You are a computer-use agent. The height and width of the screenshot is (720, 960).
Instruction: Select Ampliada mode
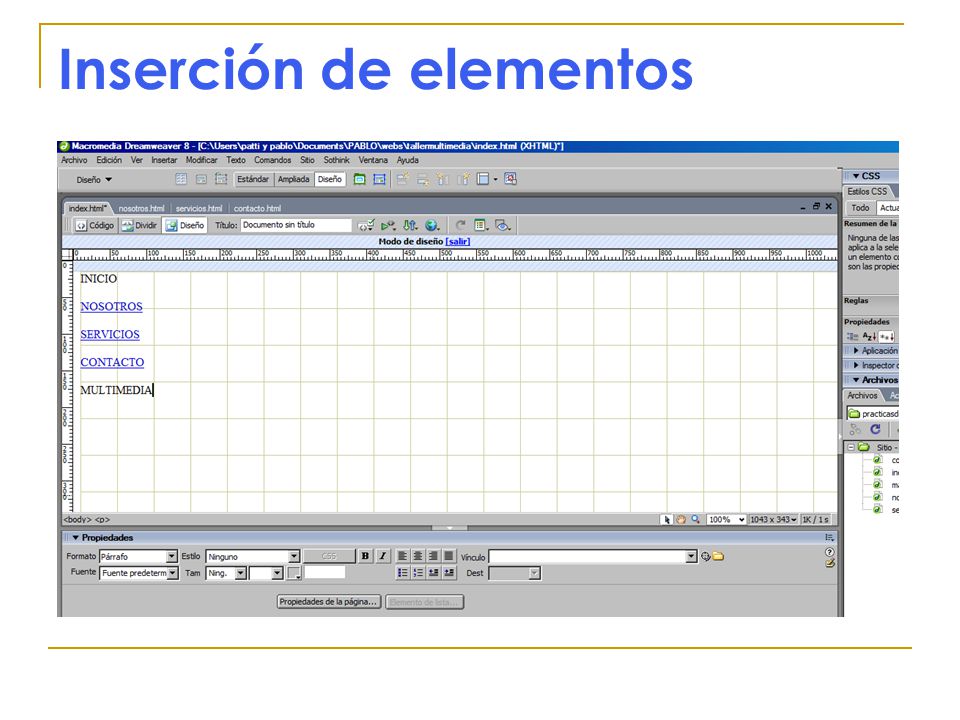(293, 179)
